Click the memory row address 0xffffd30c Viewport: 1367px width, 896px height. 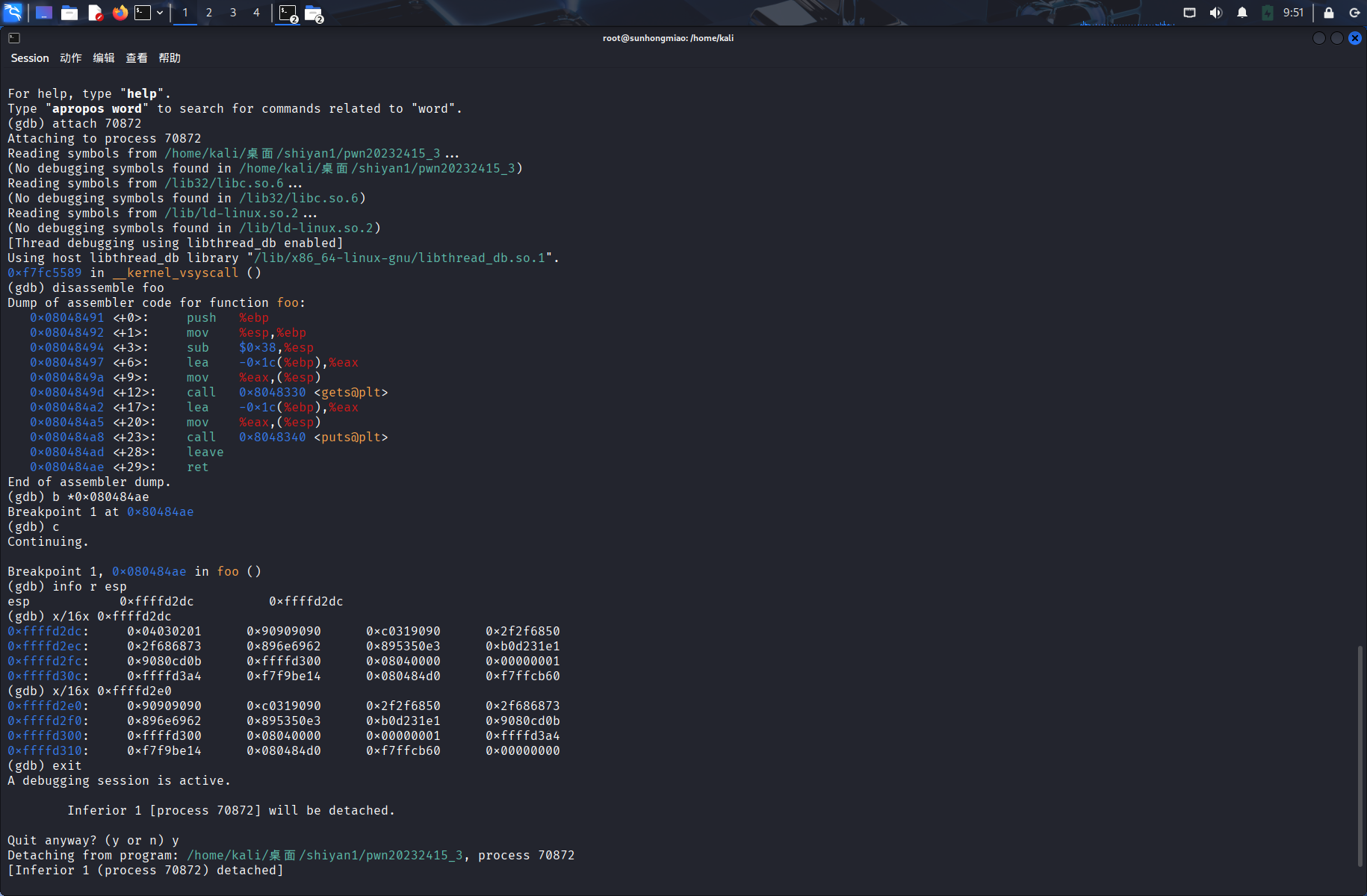tap(45, 676)
